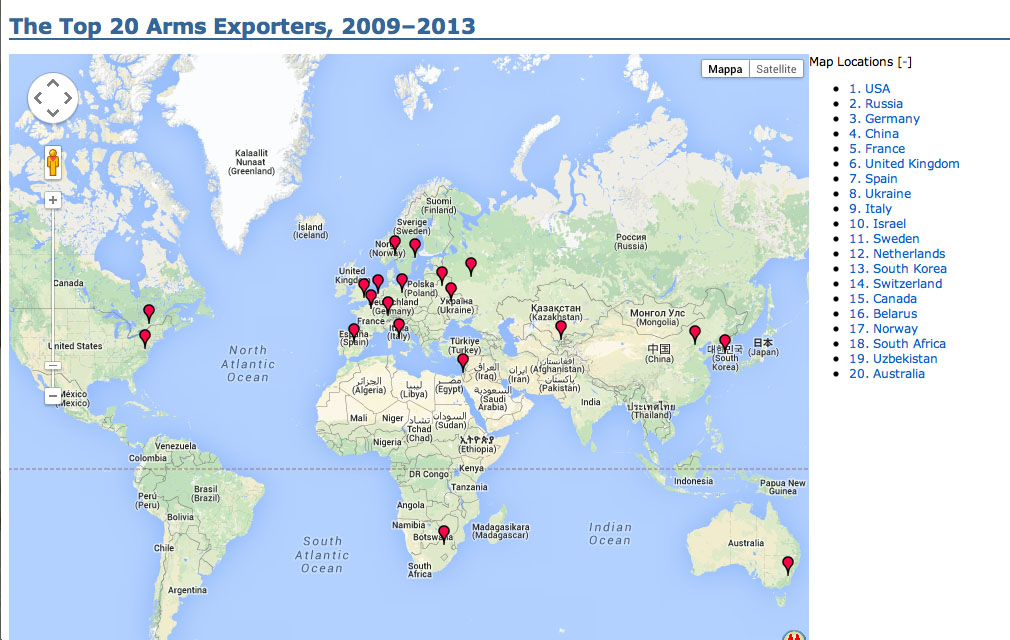This screenshot has width=1010, height=640.
Task: Collapse the Map Locations list
Action: pyautogui.click(x=904, y=62)
